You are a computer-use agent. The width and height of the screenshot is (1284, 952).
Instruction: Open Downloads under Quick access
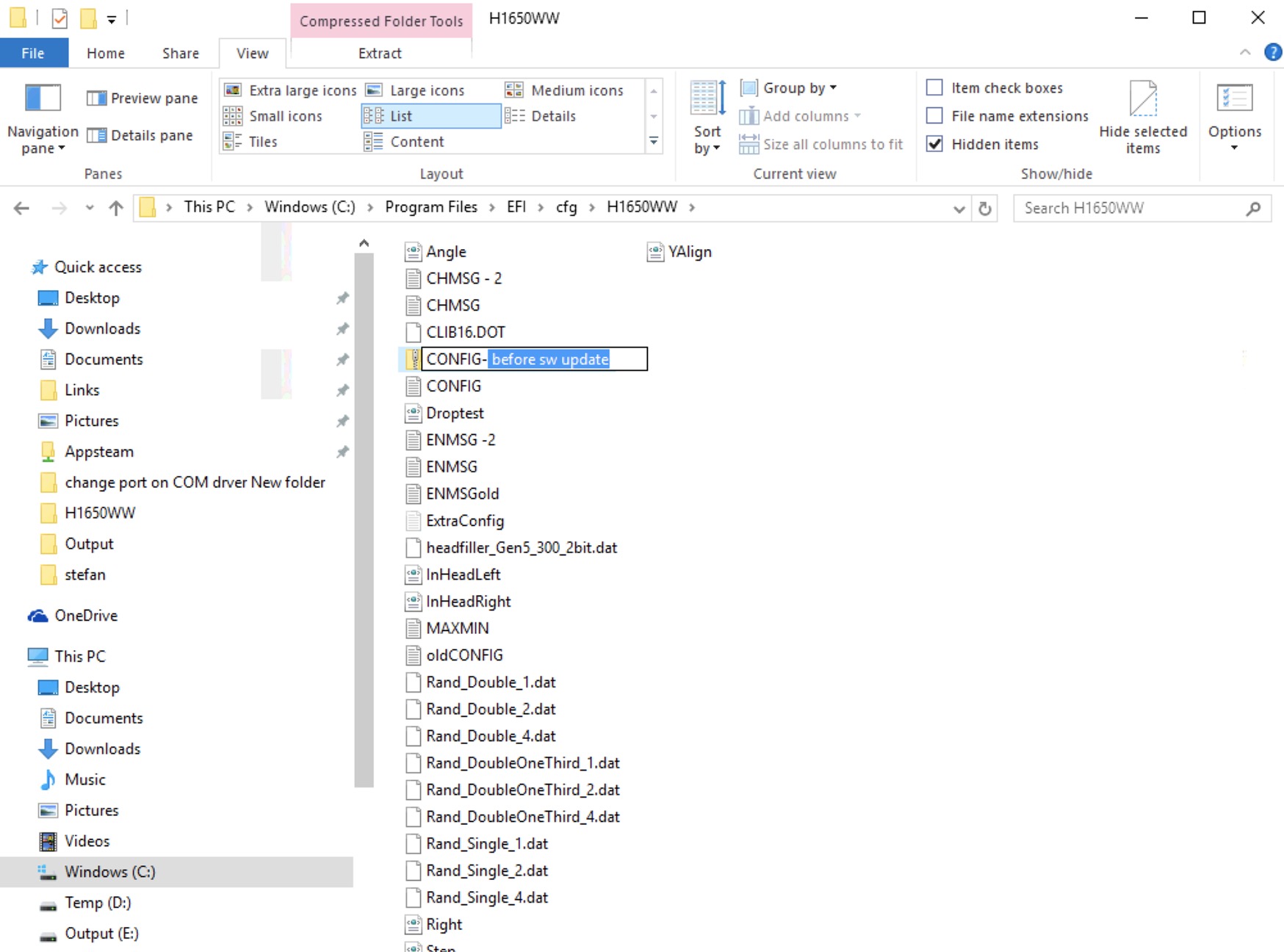click(102, 328)
